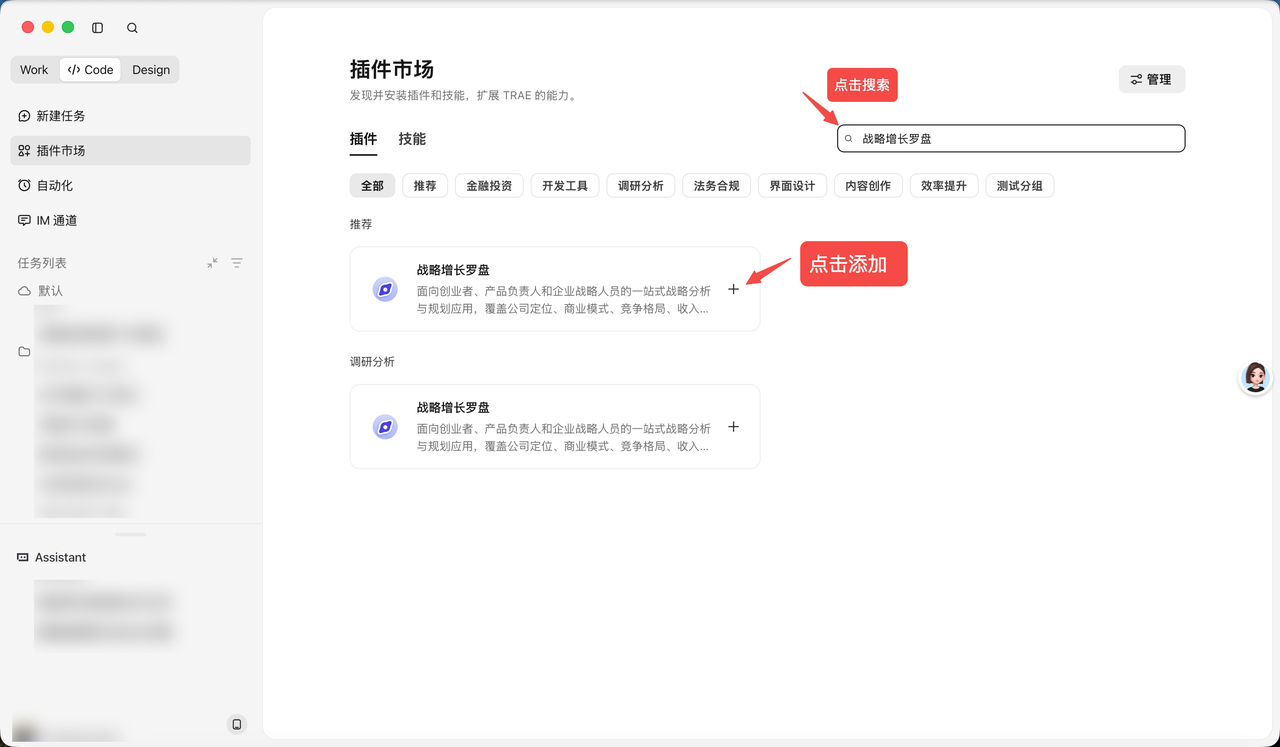
Task: Create a new task (新建任务)
Action: 130,116
